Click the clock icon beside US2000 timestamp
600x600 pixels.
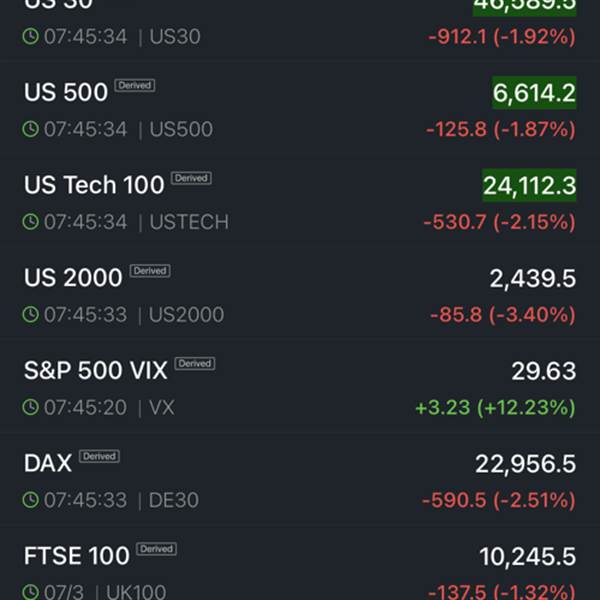coord(31,315)
